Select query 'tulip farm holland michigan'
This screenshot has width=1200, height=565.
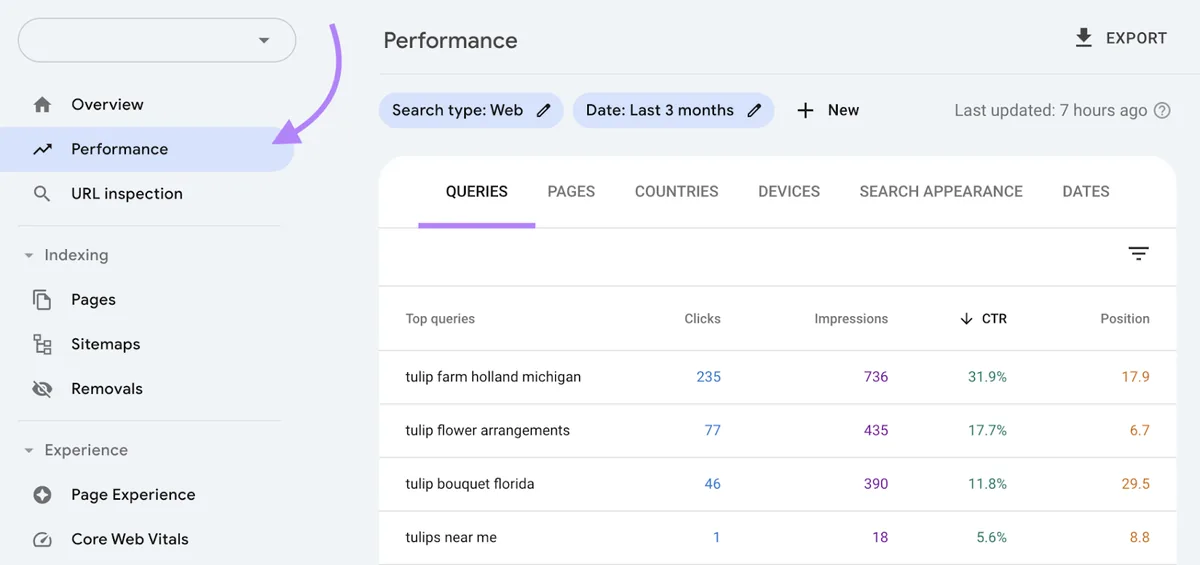point(493,377)
